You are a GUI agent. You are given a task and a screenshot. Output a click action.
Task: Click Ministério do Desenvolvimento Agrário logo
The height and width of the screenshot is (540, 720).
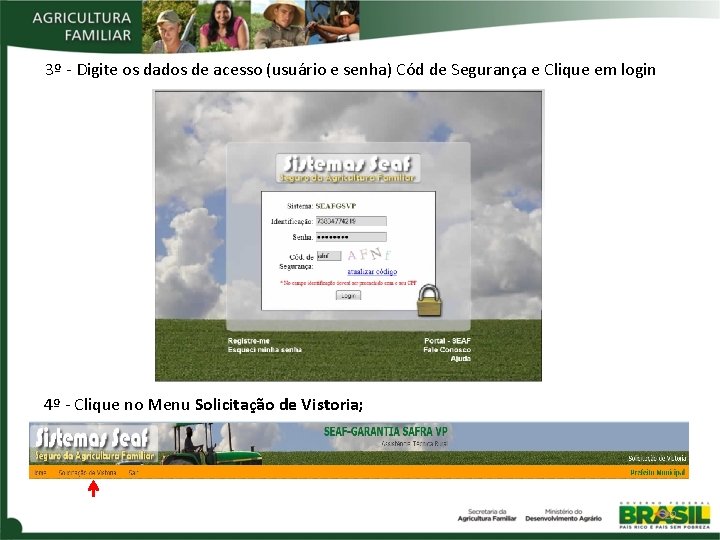pos(563,515)
